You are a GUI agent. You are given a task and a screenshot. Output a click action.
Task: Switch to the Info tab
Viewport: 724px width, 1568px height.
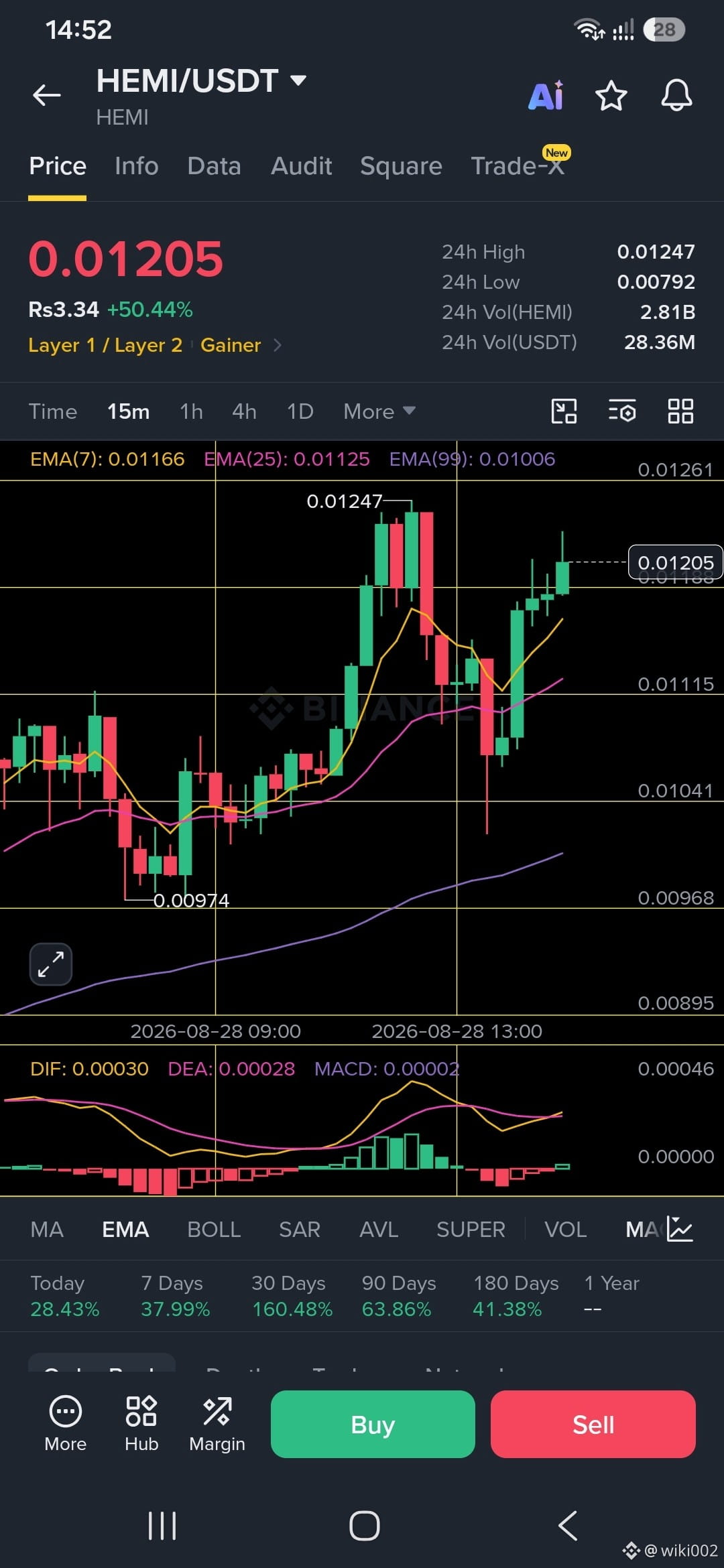tap(137, 166)
